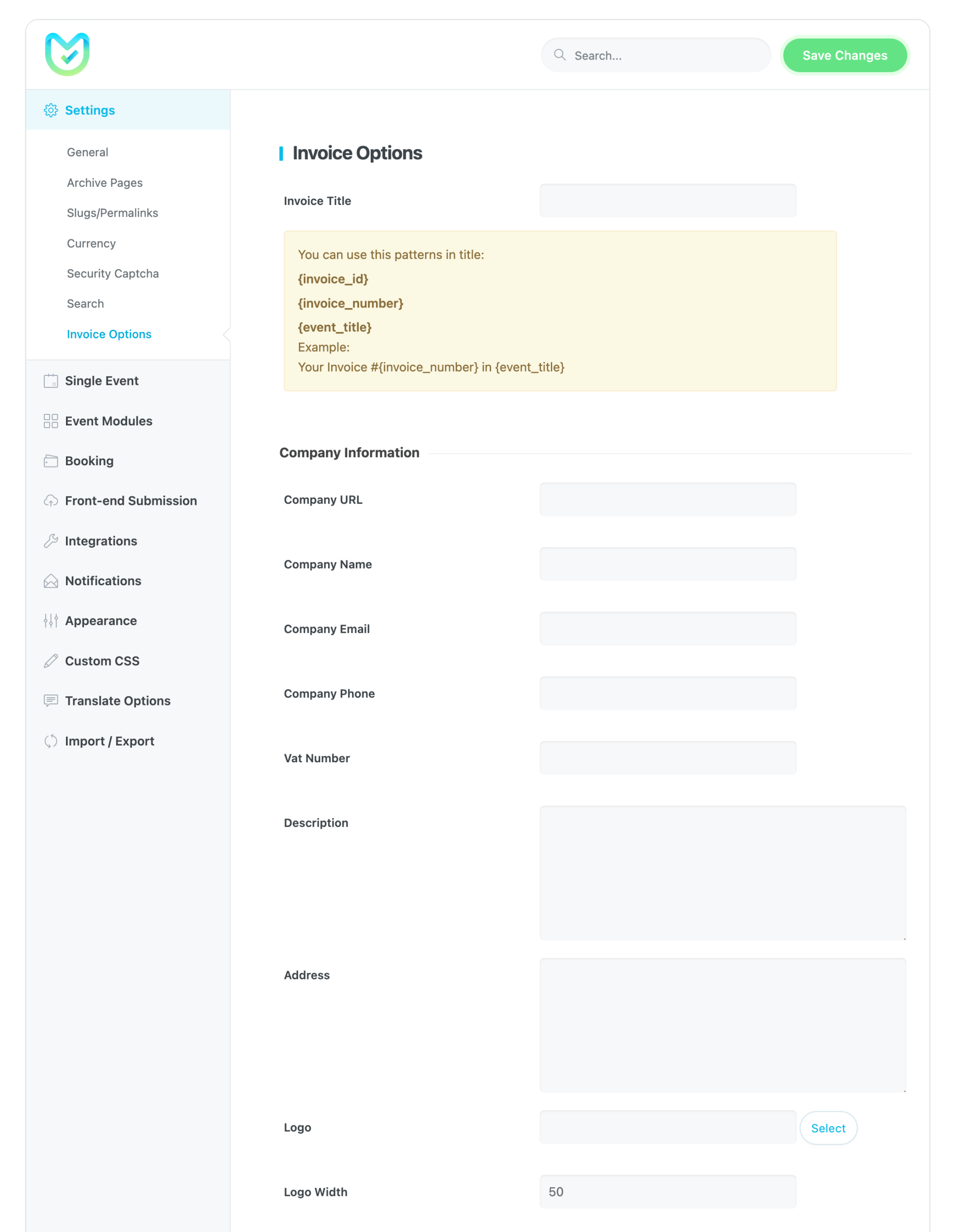
Task: Click the Select logo button
Action: pos(828,1128)
